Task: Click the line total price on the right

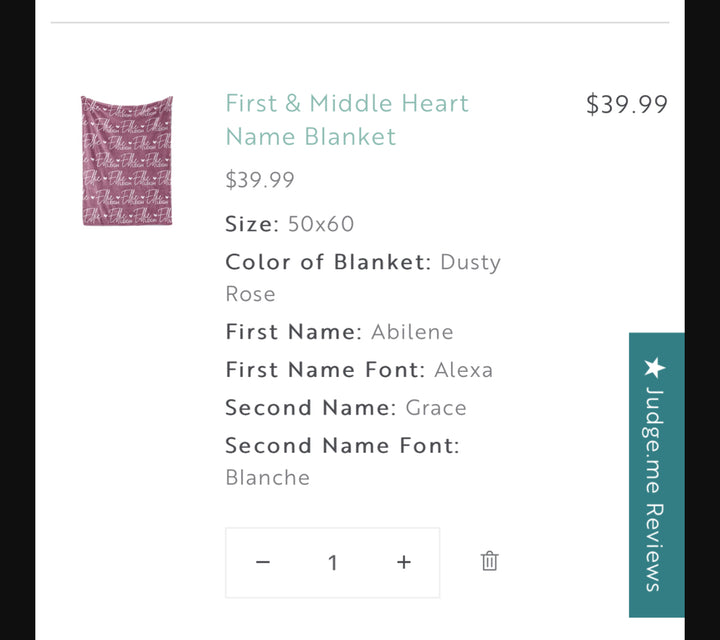Action: tap(626, 104)
